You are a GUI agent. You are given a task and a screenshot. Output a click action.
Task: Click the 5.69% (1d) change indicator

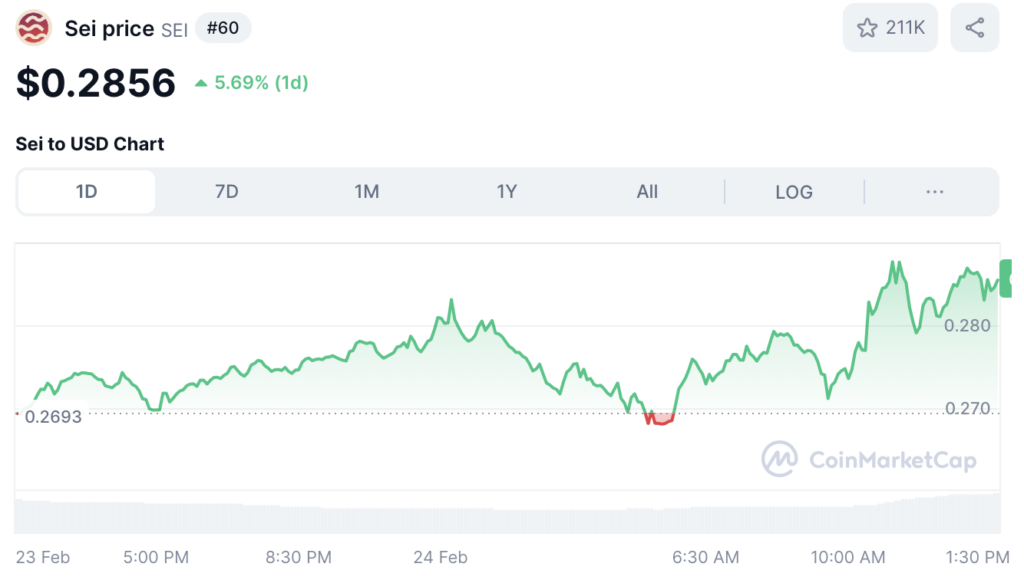pyautogui.click(x=252, y=83)
